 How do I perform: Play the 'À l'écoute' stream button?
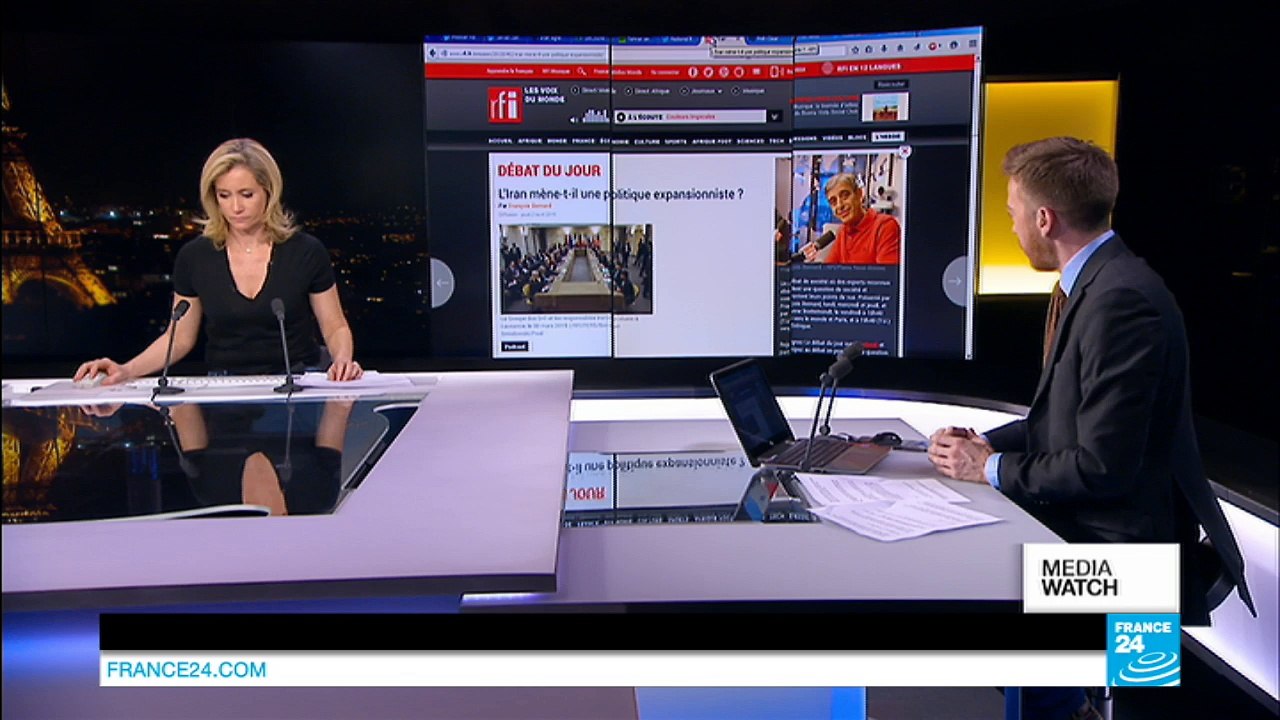pos(621,117)
